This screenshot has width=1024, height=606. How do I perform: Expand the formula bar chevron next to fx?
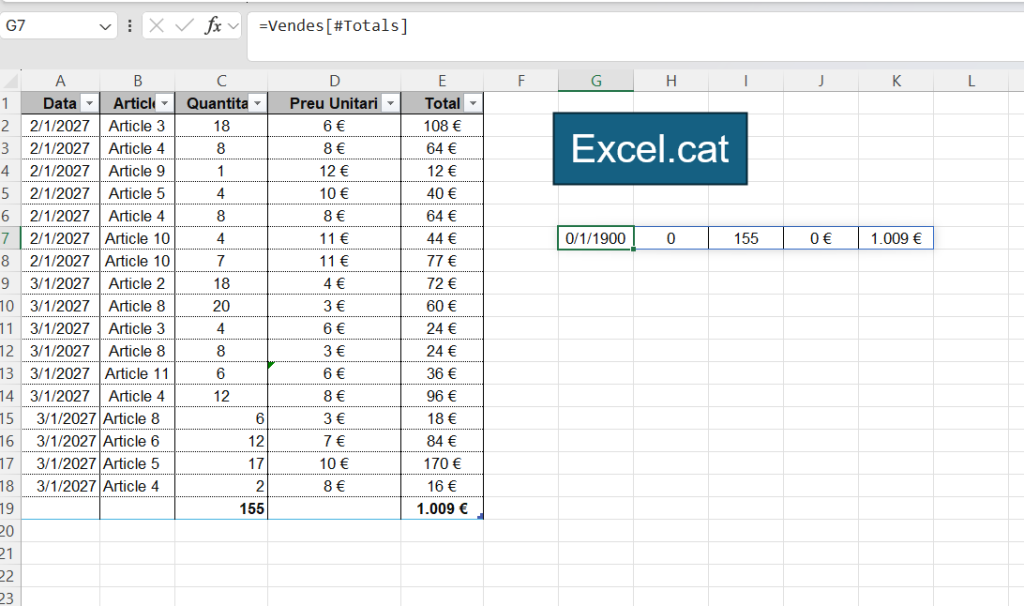[233, 26]
